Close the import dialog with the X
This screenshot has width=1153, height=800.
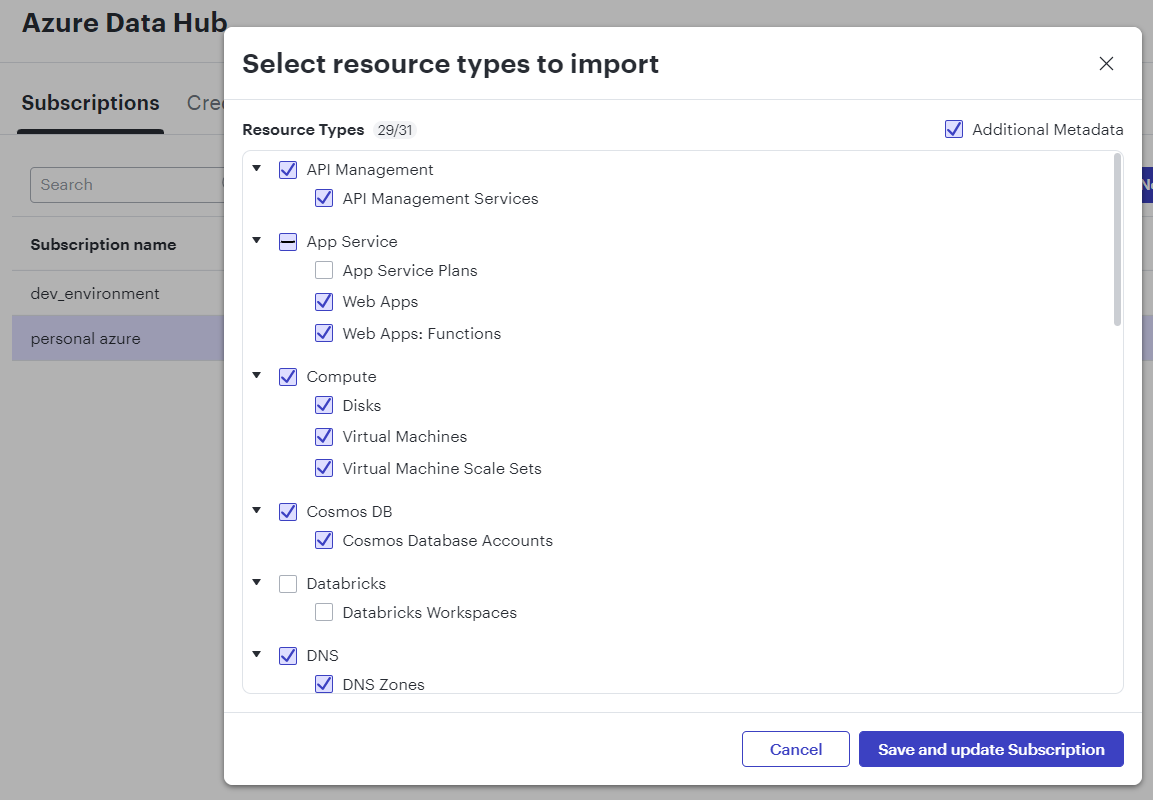pyautogui.click(x=1105, y=64)
